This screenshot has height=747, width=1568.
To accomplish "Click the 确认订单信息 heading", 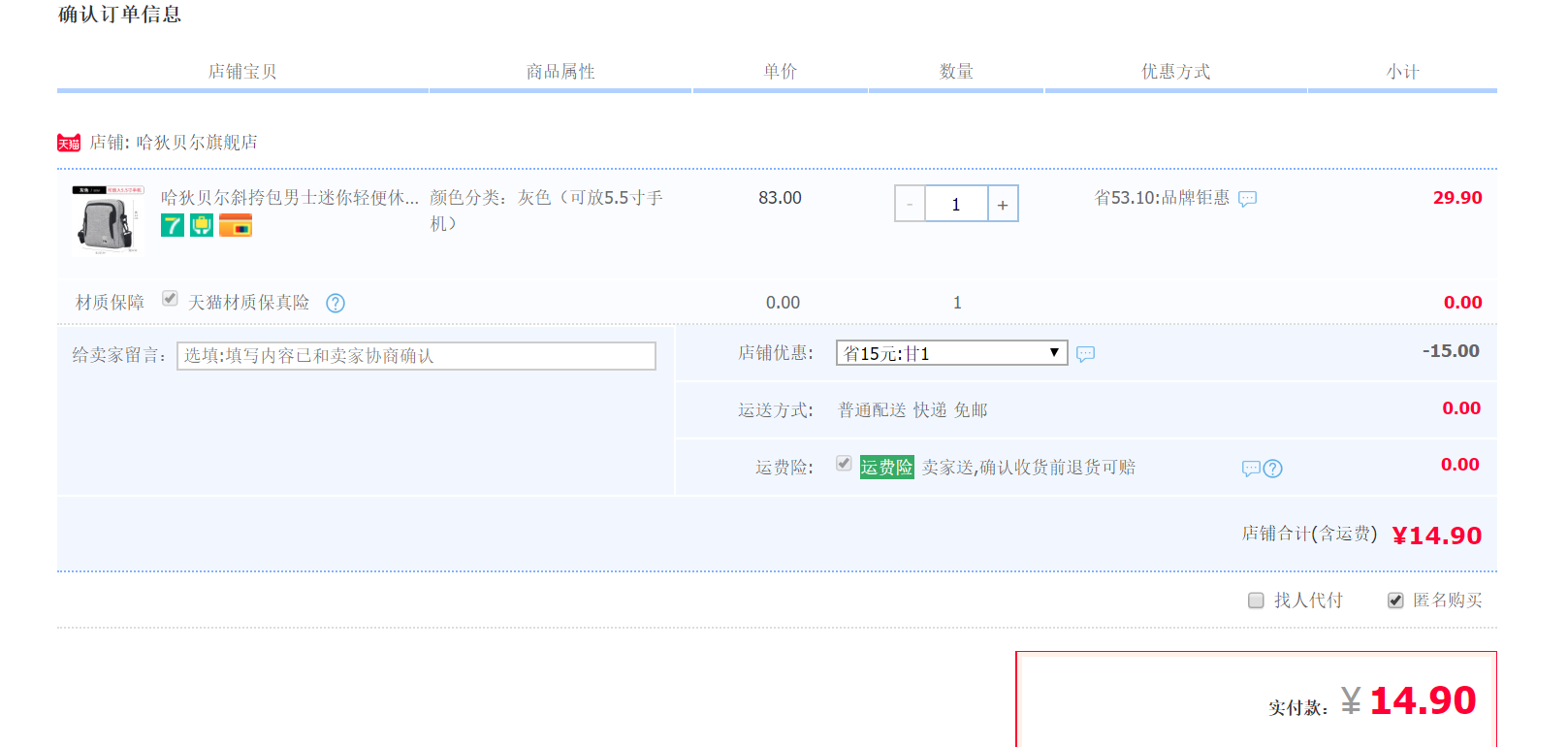I will pyautogui.click(x=119, y=15).
